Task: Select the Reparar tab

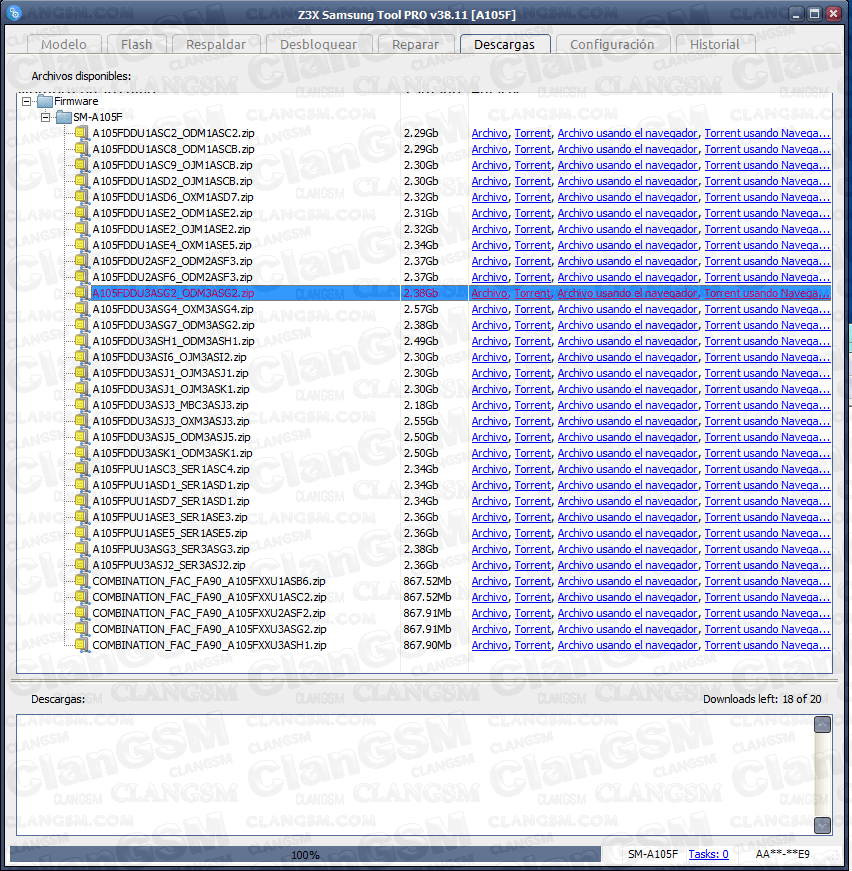Action: [x=415, y=44]
